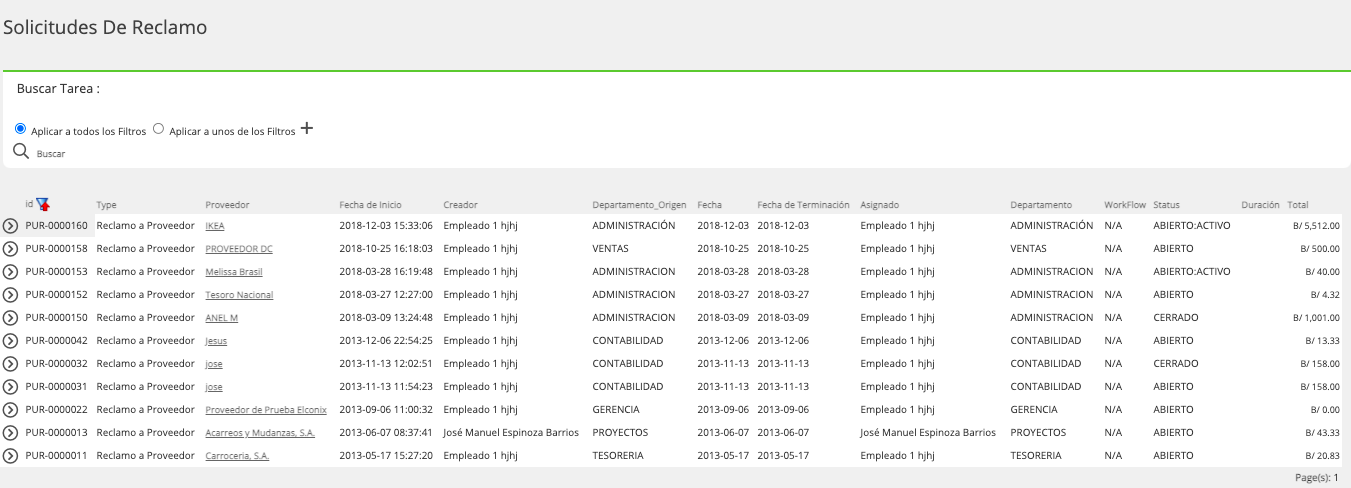This screenshot has width=1351, height=488.
Task: Sort by the Creador column header
Action: (x=461, y=205)
